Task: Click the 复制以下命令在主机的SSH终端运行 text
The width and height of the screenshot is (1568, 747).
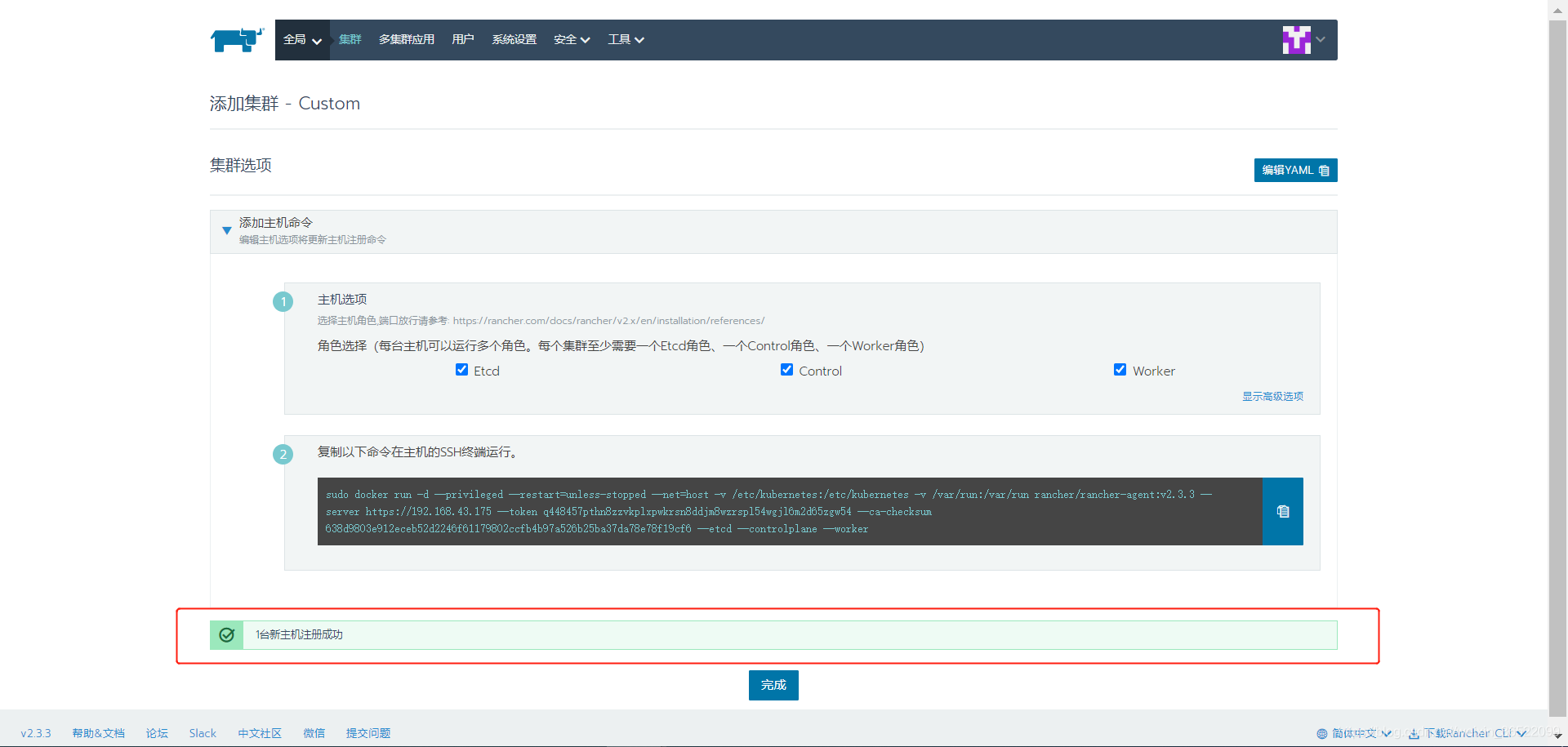Action: tap(417, 452)
